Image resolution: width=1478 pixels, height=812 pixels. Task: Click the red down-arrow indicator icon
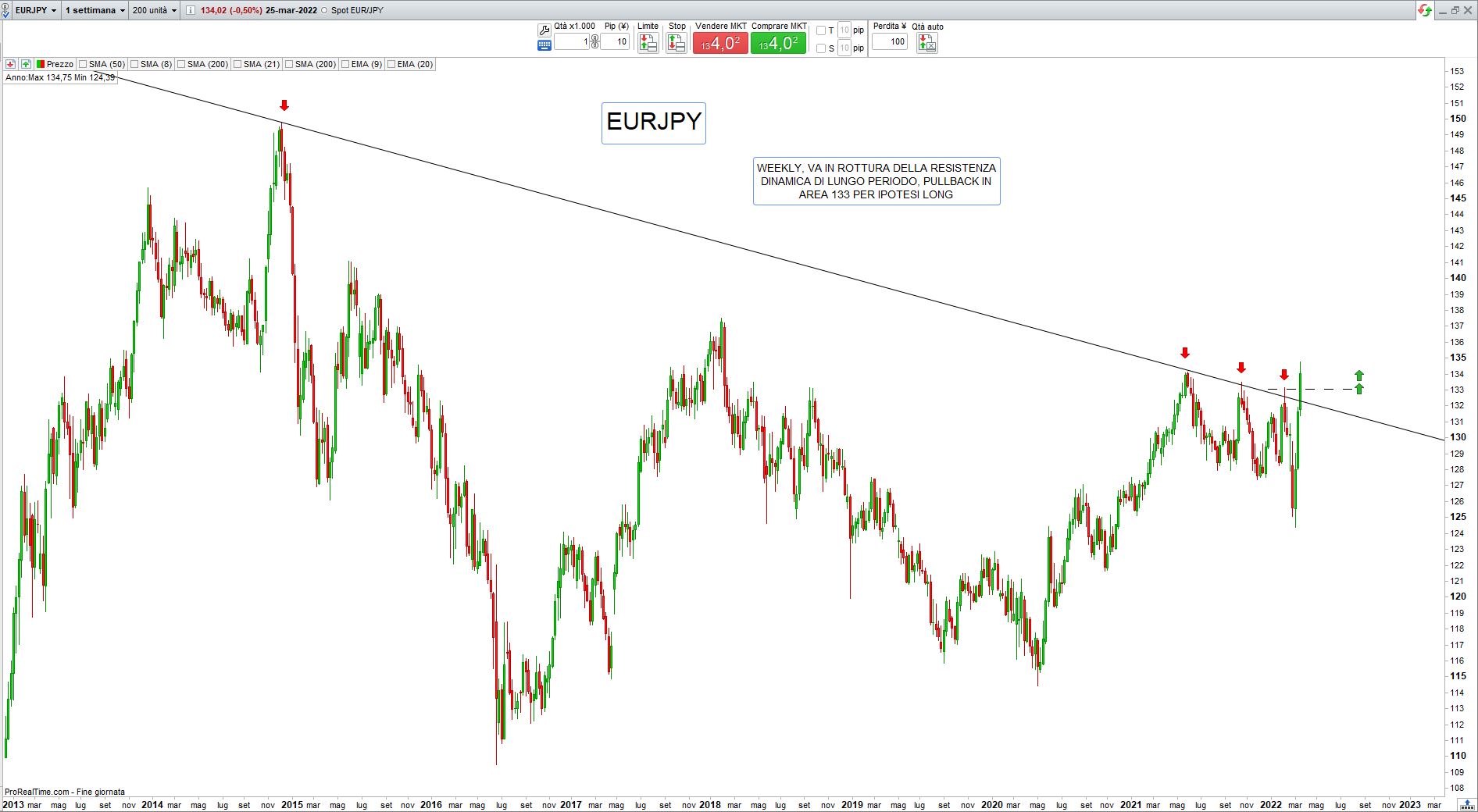11,64
